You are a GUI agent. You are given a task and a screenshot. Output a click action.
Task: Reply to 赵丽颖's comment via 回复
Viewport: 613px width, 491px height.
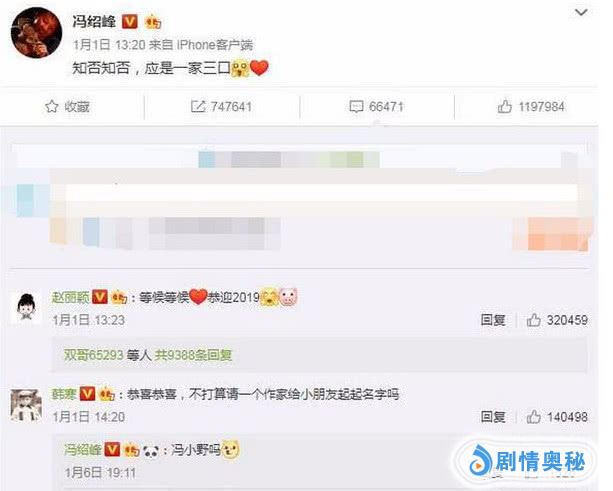[493, 320]
